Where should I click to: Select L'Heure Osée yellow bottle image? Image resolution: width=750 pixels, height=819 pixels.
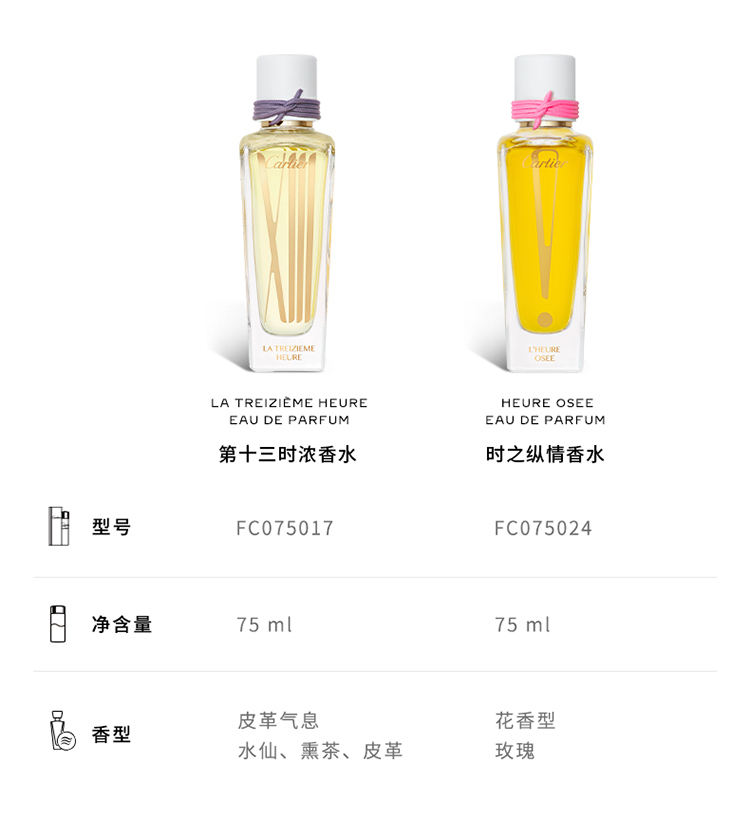[x=545, y=213]
